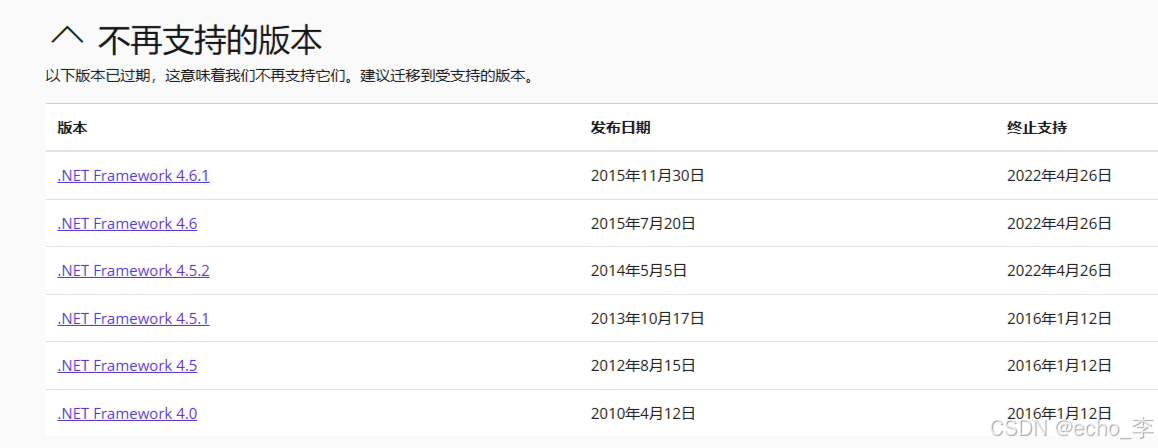Open the .NET Framework 4.5 link
1158x448 pixels.
(x=127, y=365)
